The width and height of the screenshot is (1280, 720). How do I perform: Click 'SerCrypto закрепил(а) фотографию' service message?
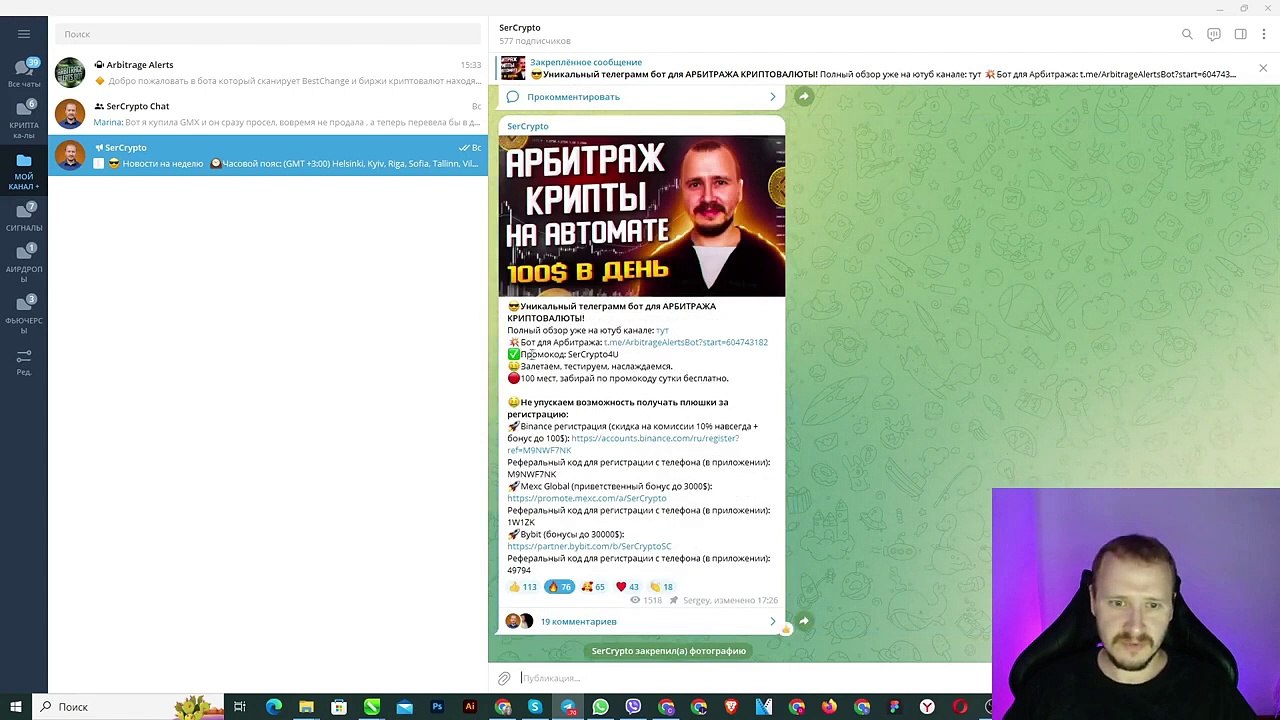point(669,651)
